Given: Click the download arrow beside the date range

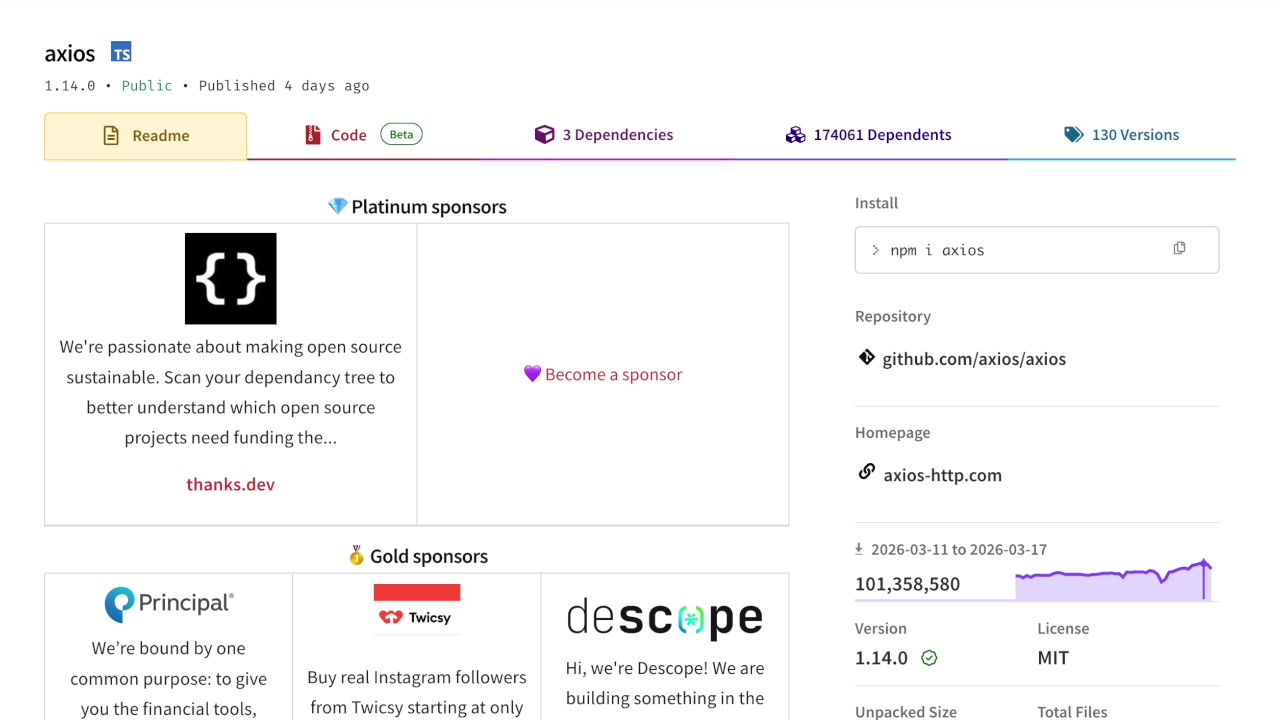Looking at the screenshot, I should pos(858,548).
